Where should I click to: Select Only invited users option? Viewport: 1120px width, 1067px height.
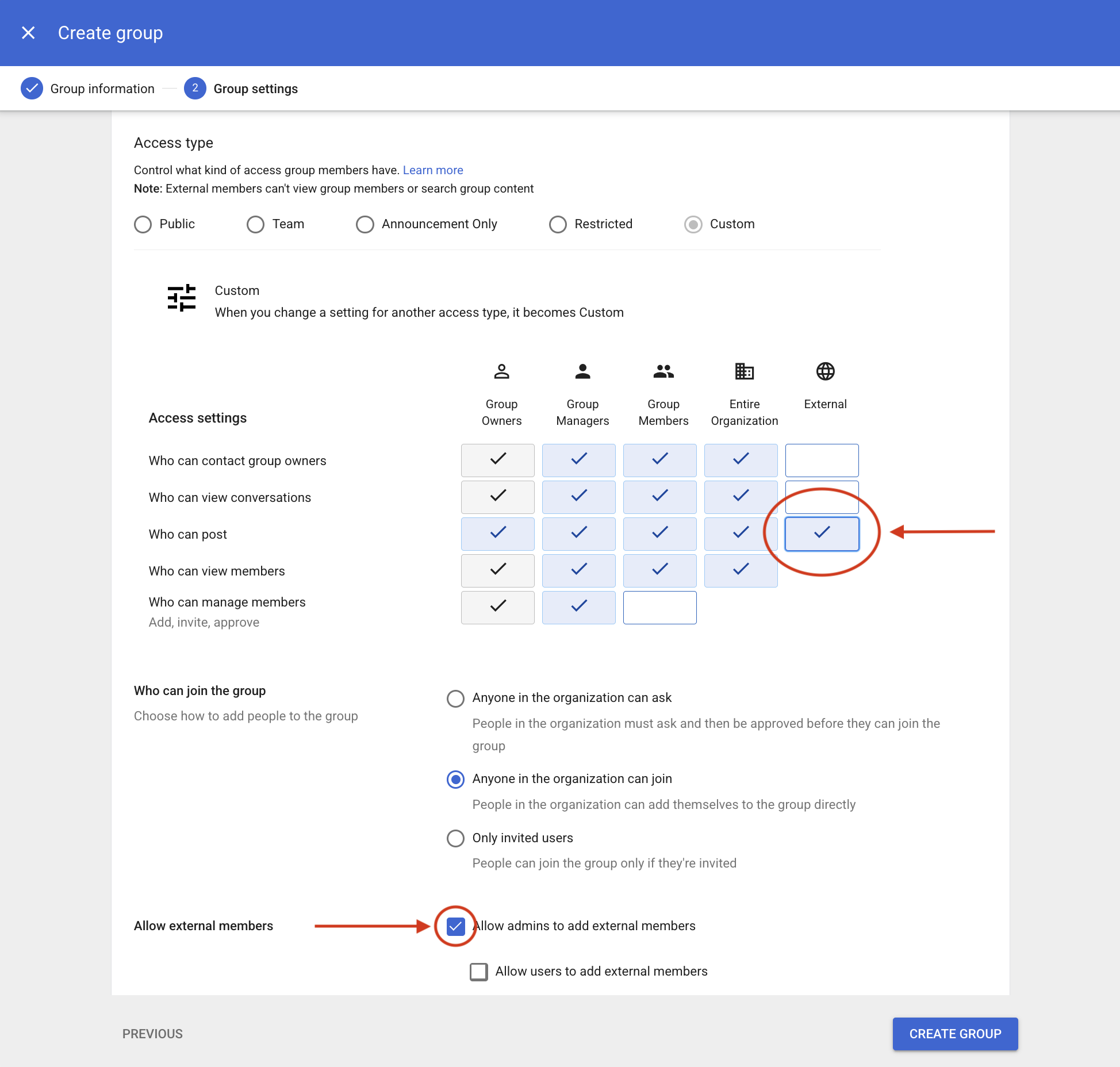pos(455,838)
